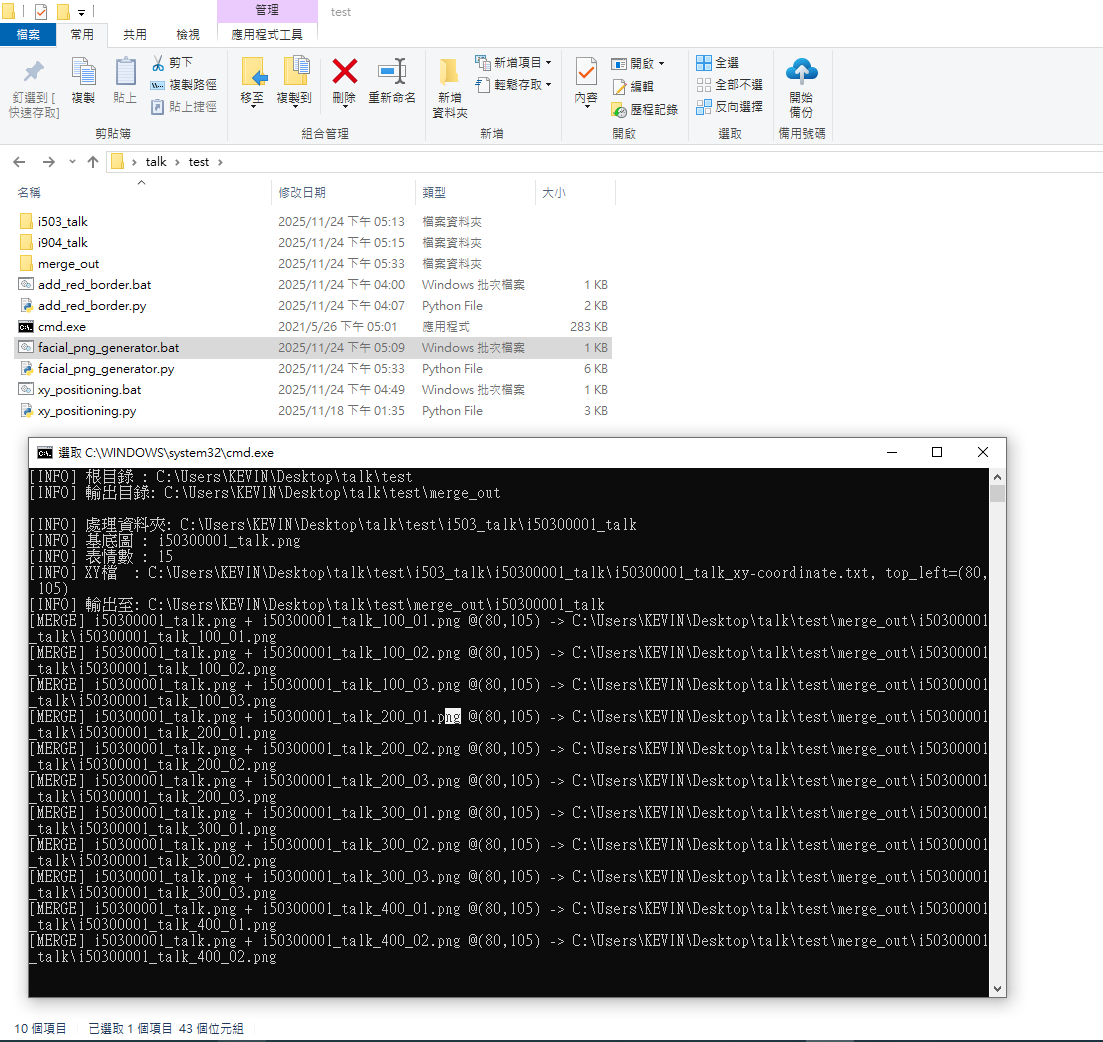Click Select All (全選) button
Image resolution: width=1103 pixels, height=1042 pixels.
[718, 63]
